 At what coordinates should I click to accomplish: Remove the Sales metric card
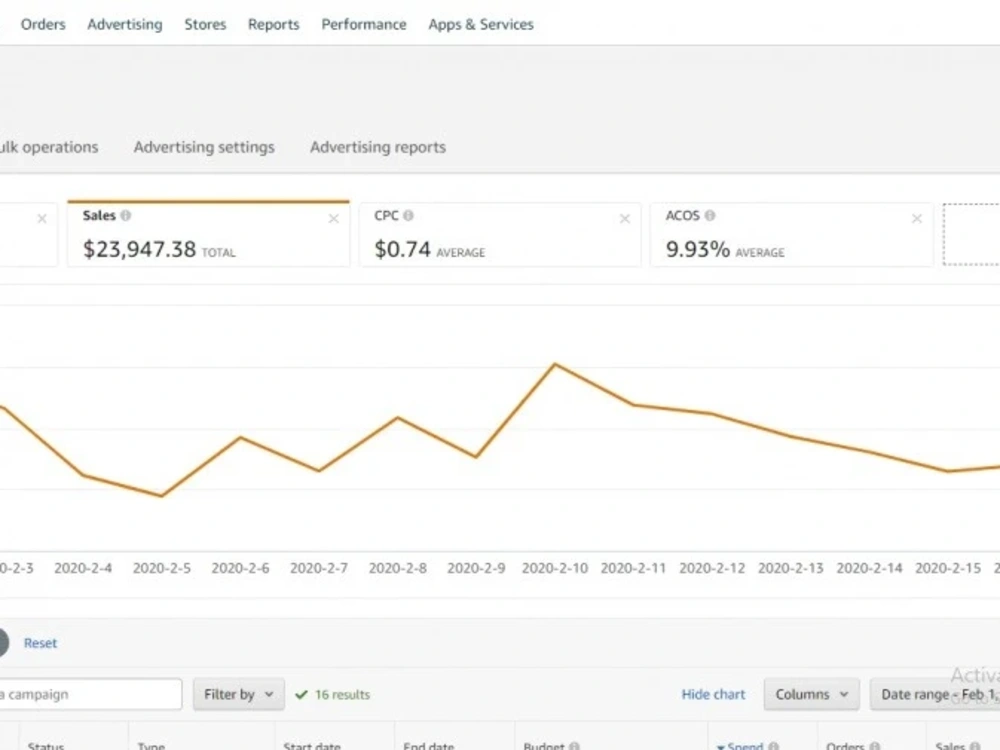coord(334,219)
